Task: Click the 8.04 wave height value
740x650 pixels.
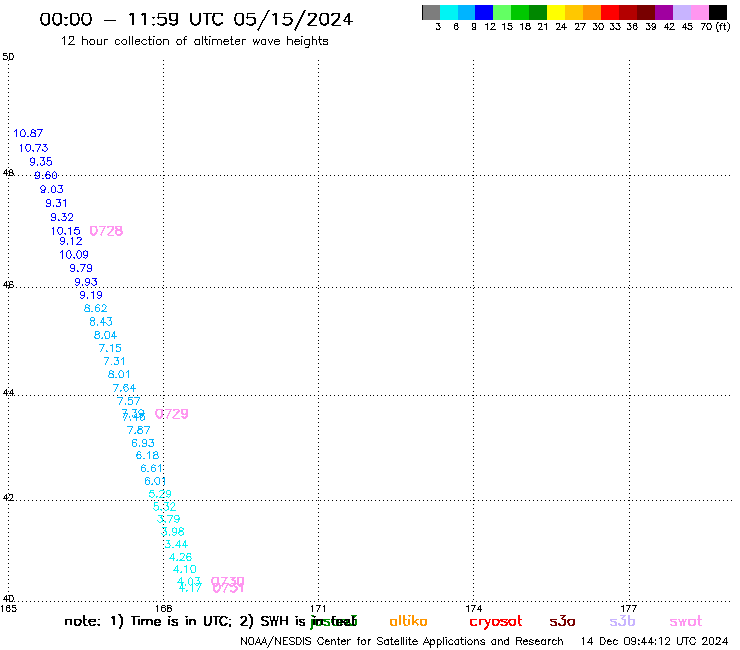Action: tap(105, 335)
